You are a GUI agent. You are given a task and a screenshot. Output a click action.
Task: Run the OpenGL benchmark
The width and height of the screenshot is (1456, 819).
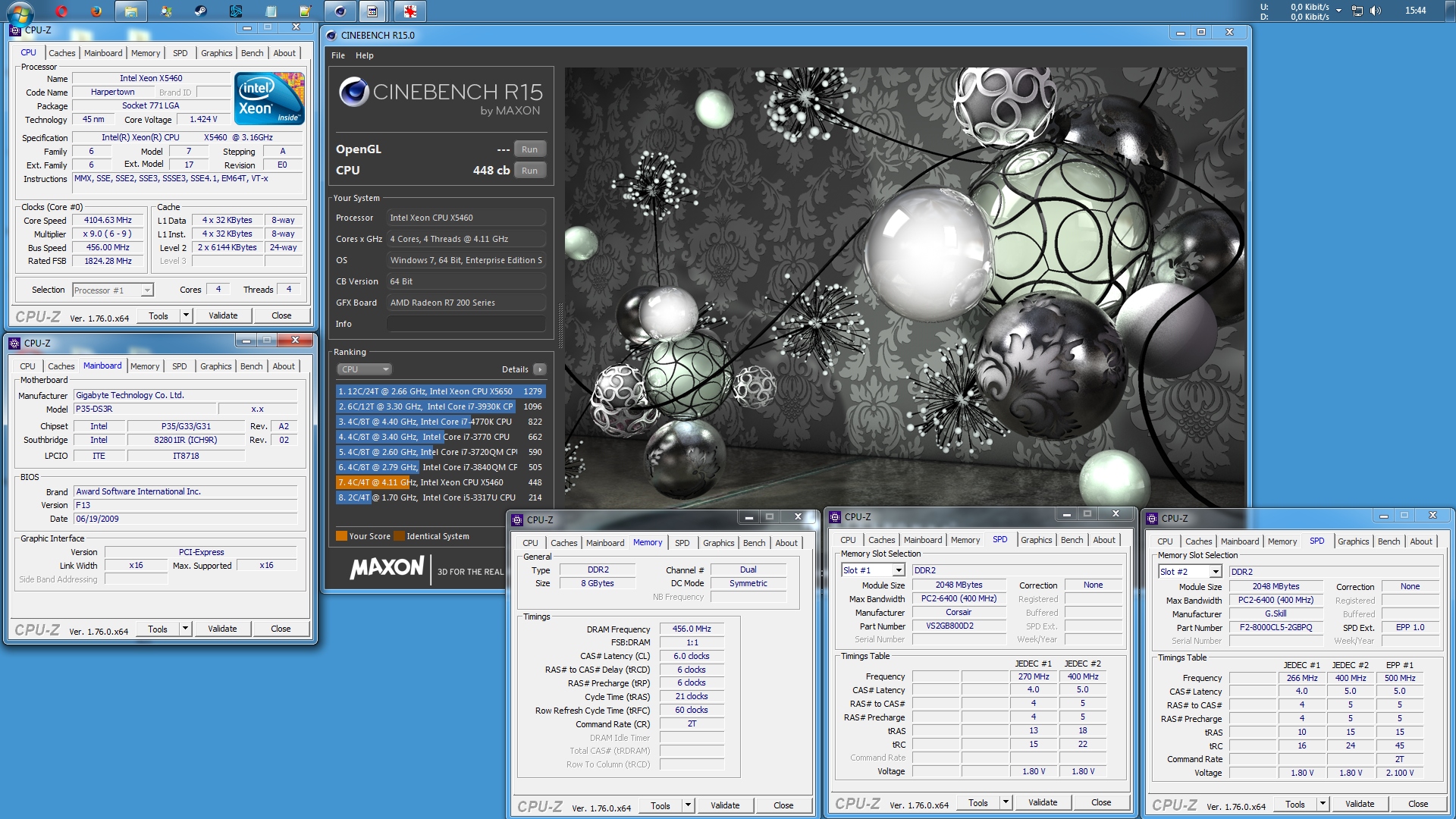pos(529,149)
